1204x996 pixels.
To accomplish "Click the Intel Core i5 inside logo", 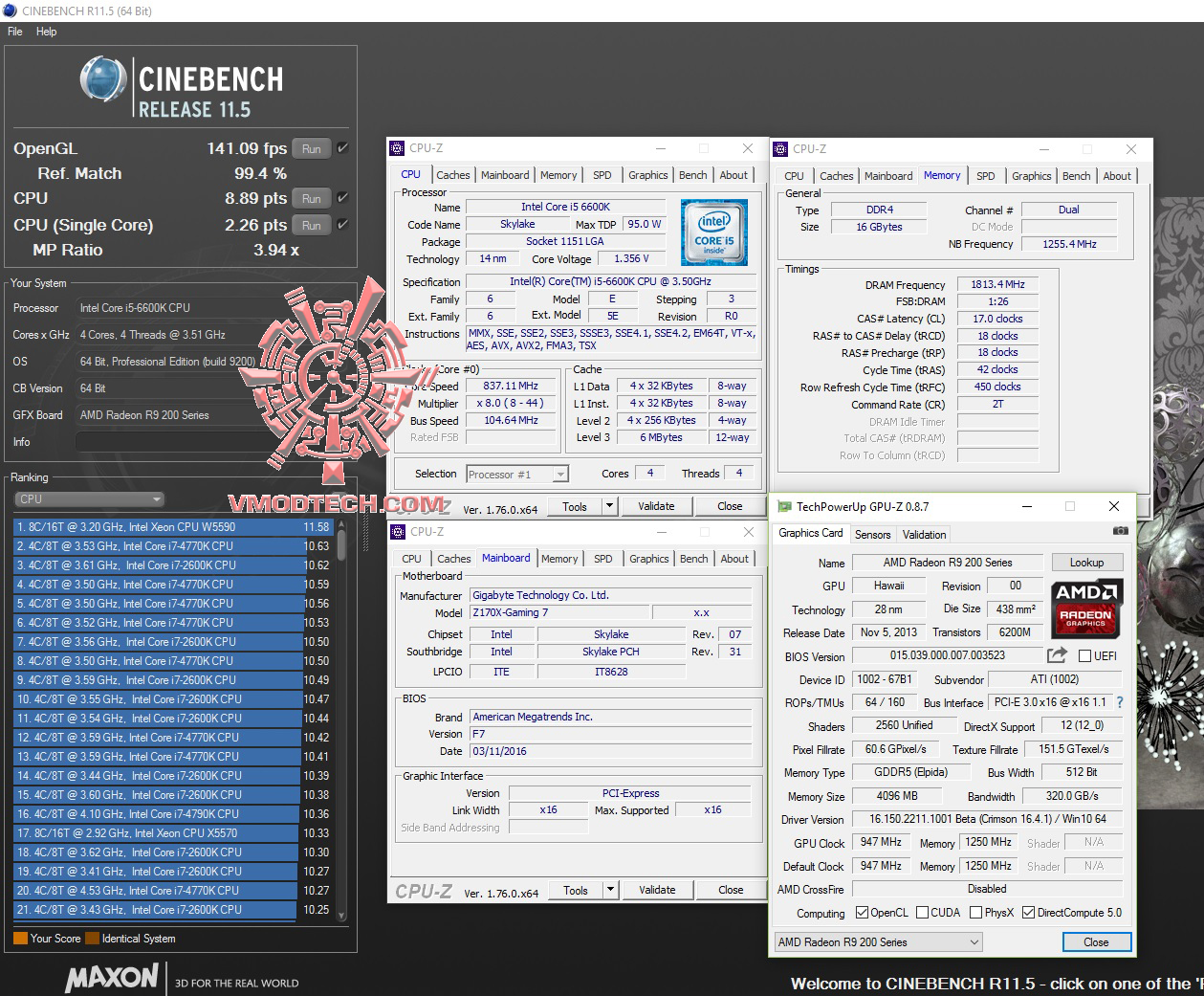I will click(x=714, y=232).
